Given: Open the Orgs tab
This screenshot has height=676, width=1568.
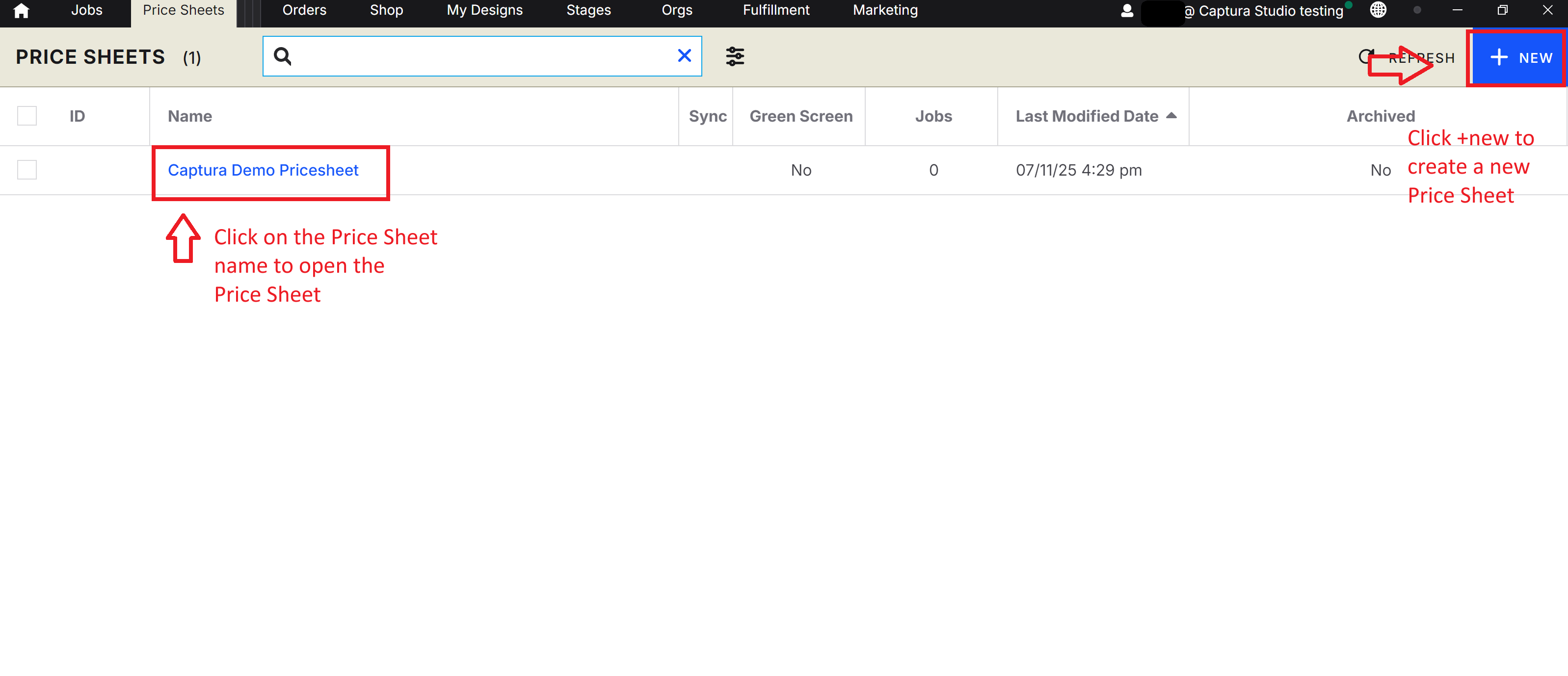Looking at the screenshot, I should 677,10.
